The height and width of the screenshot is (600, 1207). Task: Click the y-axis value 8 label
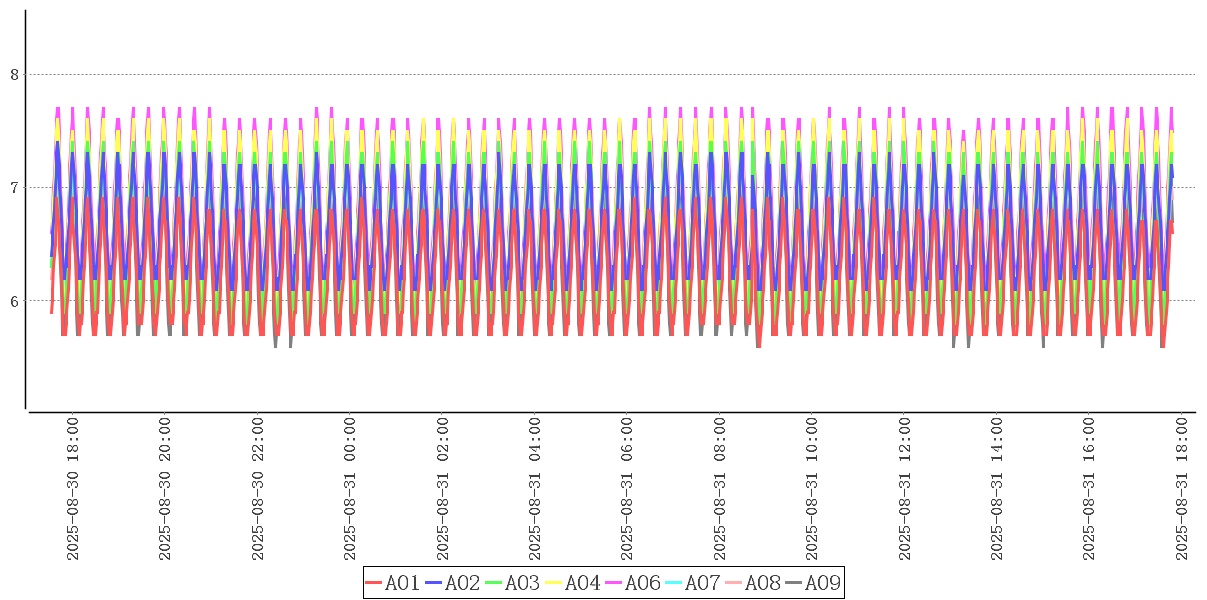pyautogui.click(x=14, y=74)
